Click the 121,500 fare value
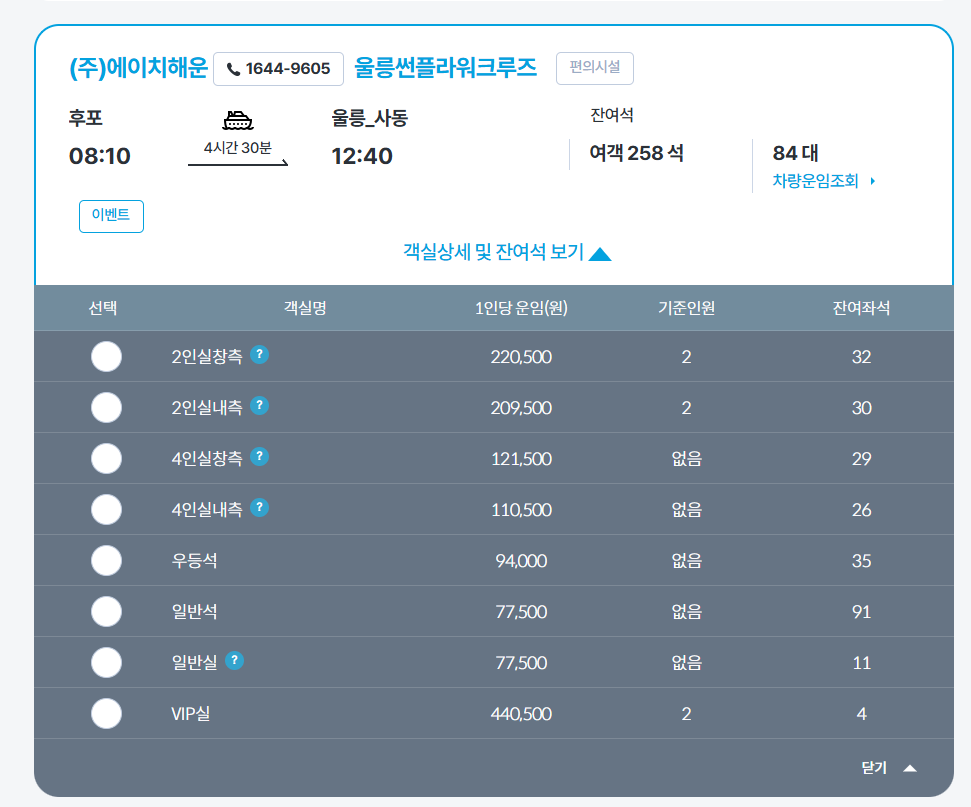 [x=521, y=459]
